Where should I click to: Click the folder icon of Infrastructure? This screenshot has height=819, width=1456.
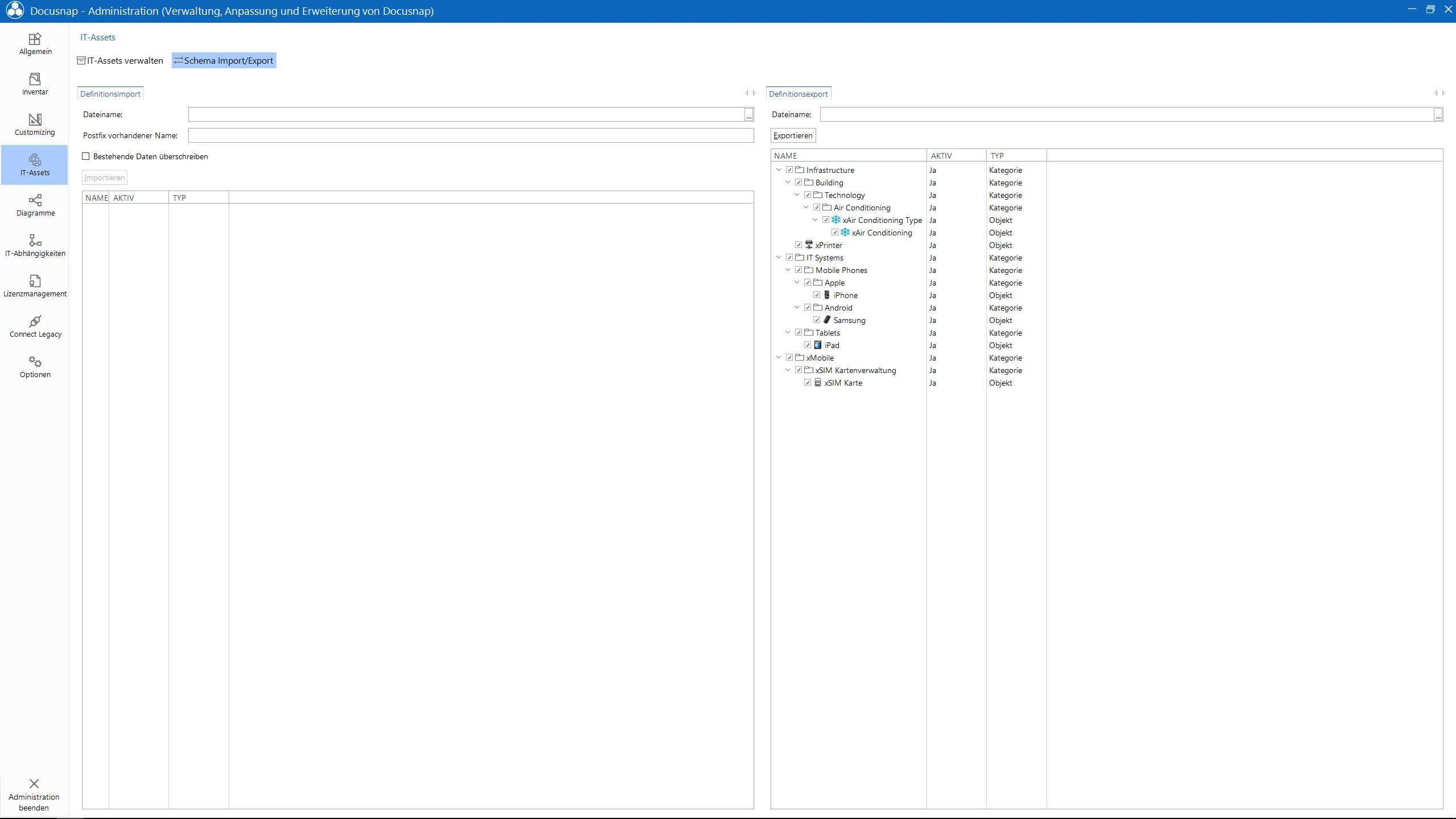tap(800, 169)
